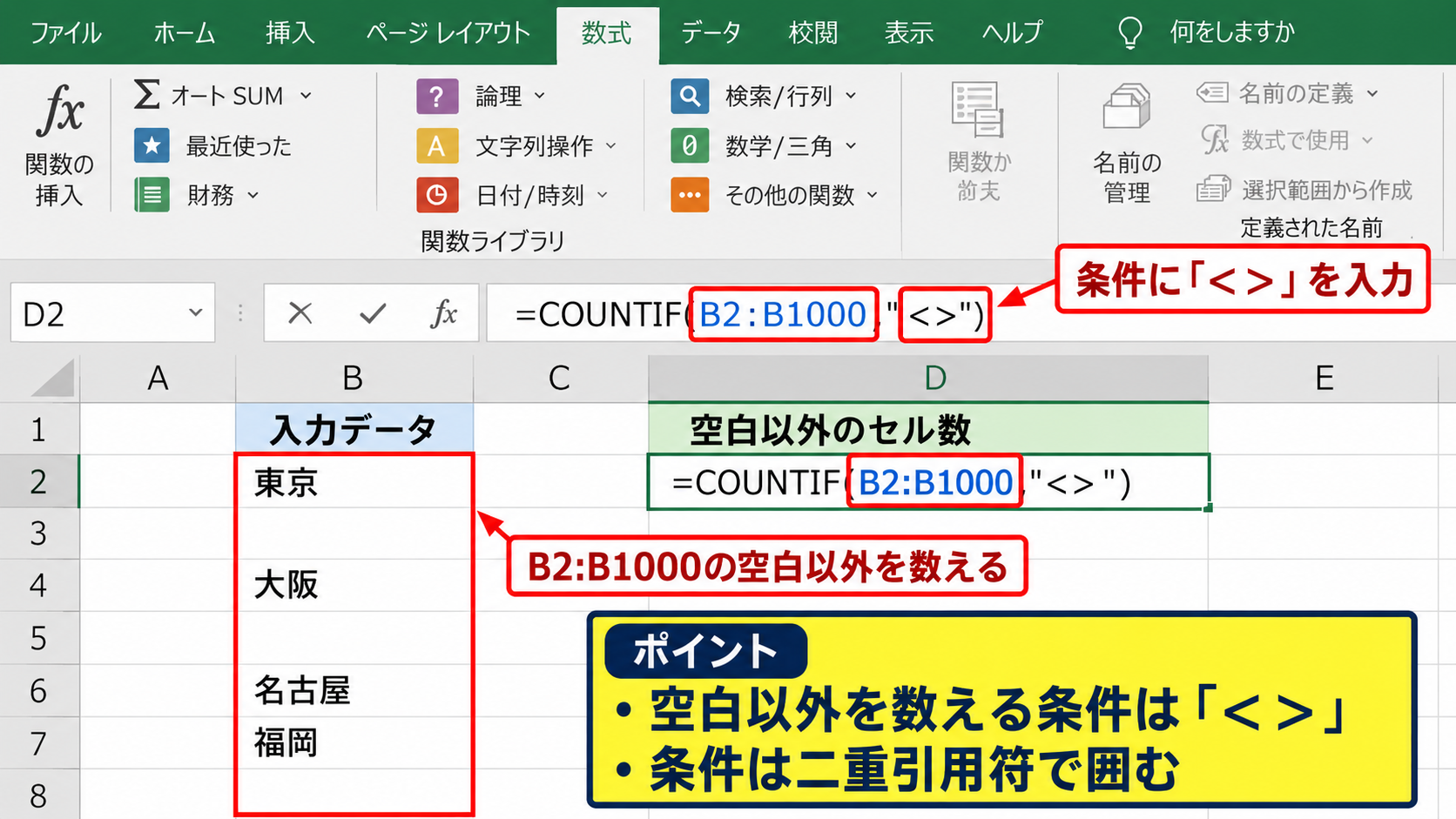Confirm entry with the checkmark icon

click(373, 312)
